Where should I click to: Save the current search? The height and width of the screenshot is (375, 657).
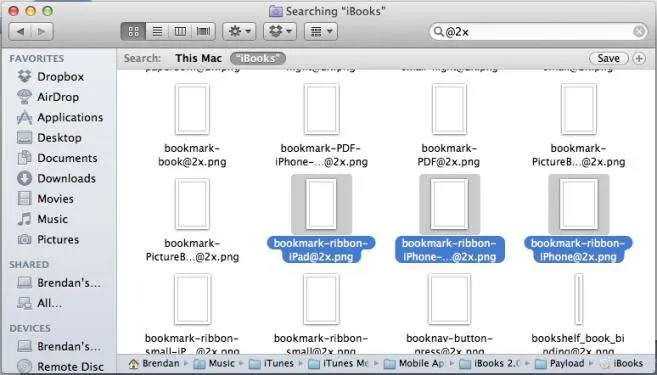click(x=608, y=58)
